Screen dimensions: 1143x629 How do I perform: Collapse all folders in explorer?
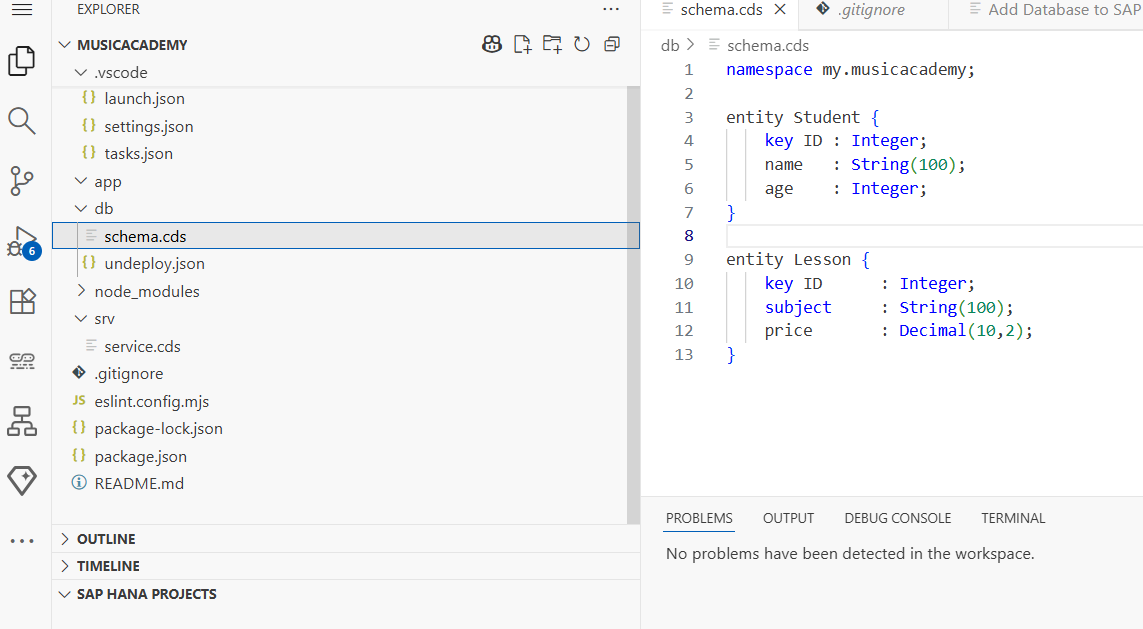(x=612, y=44)
